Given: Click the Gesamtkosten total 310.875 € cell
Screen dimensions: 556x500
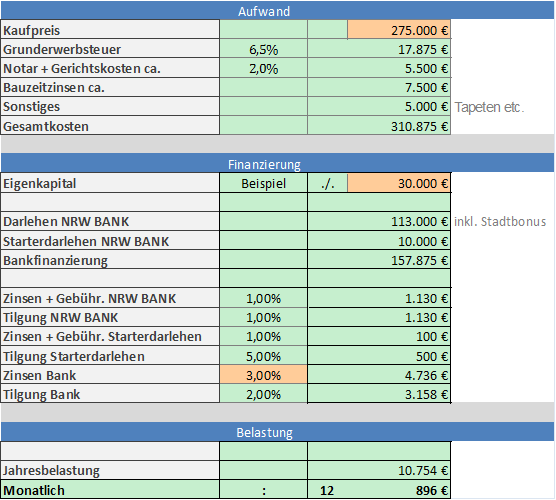Looking at the screenshot, I should pos(379,126).
